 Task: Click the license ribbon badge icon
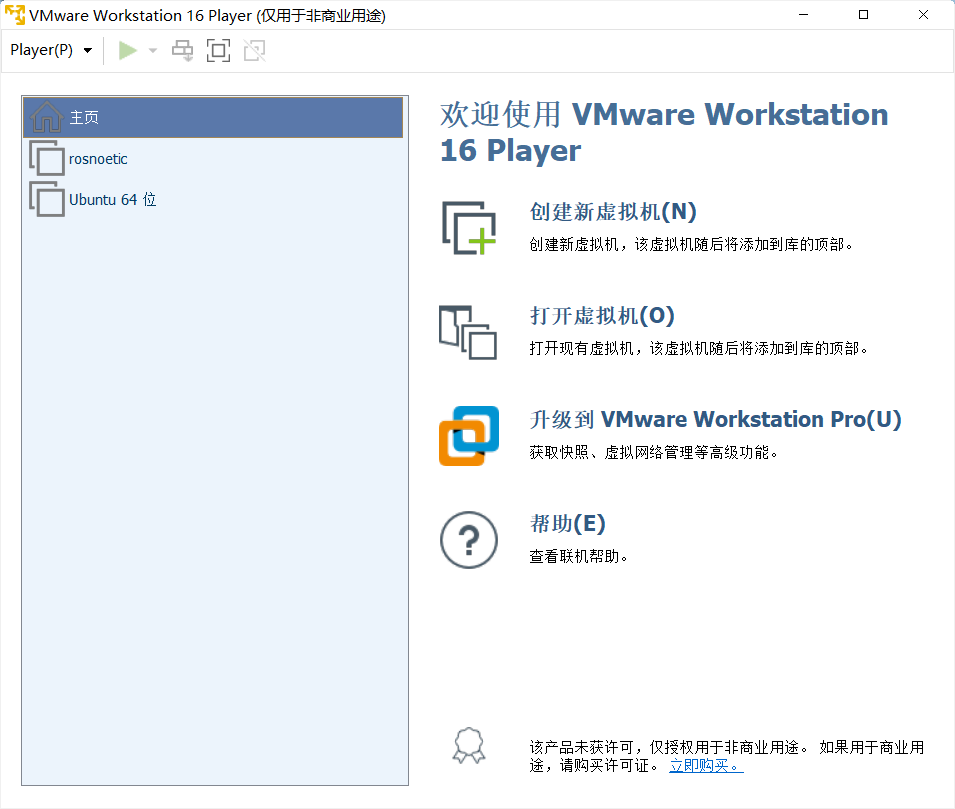click(469, 746)
